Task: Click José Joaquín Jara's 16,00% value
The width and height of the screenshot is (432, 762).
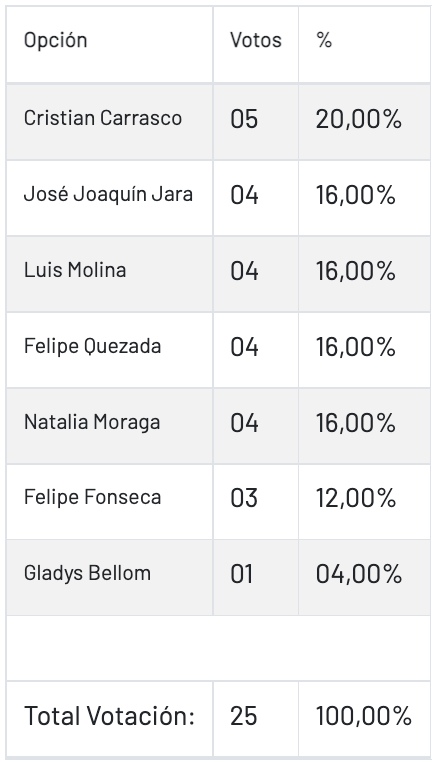Action: pos(356,195)
